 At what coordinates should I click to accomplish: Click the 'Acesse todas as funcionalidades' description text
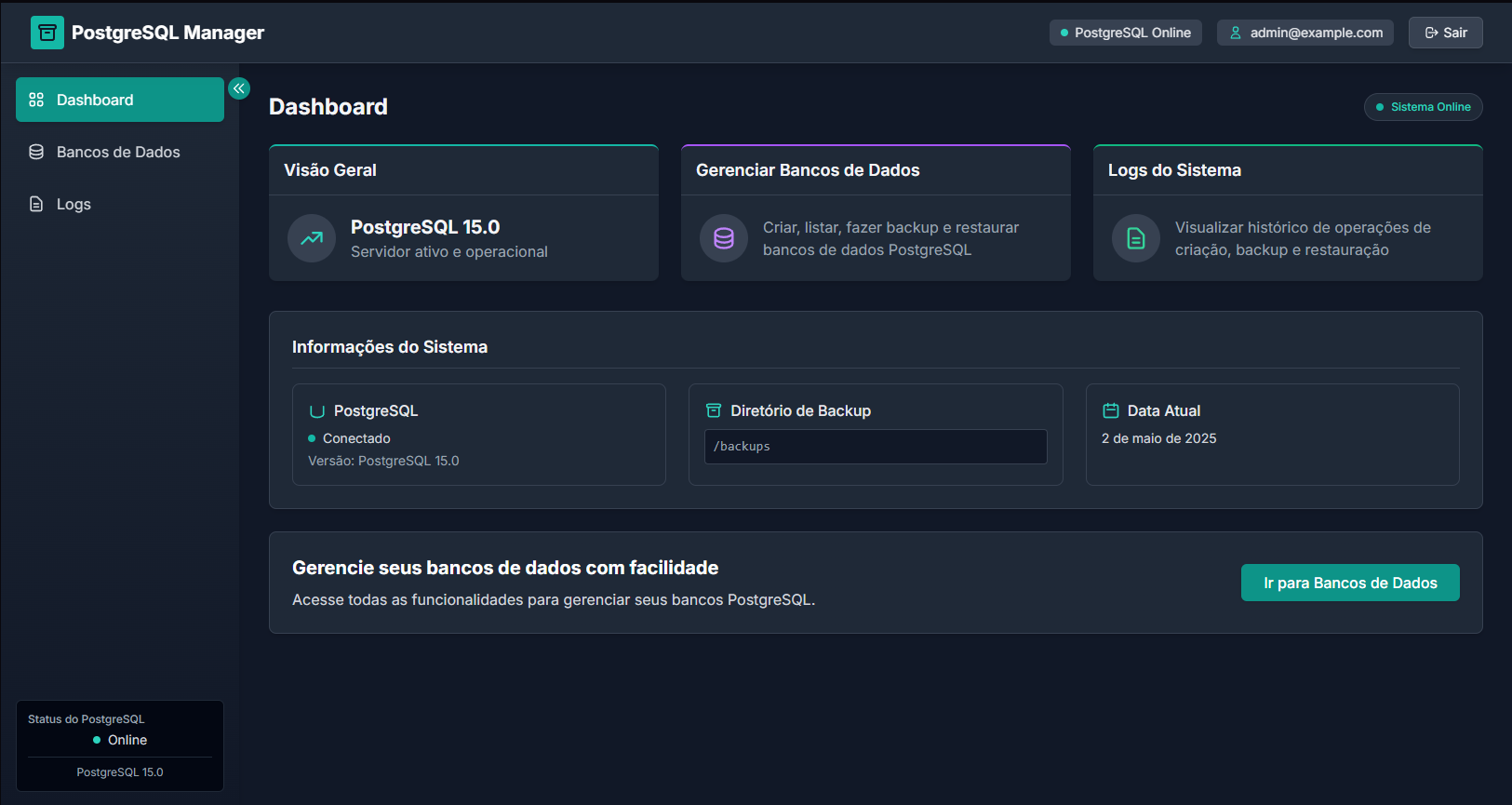[x=554, y=600]
